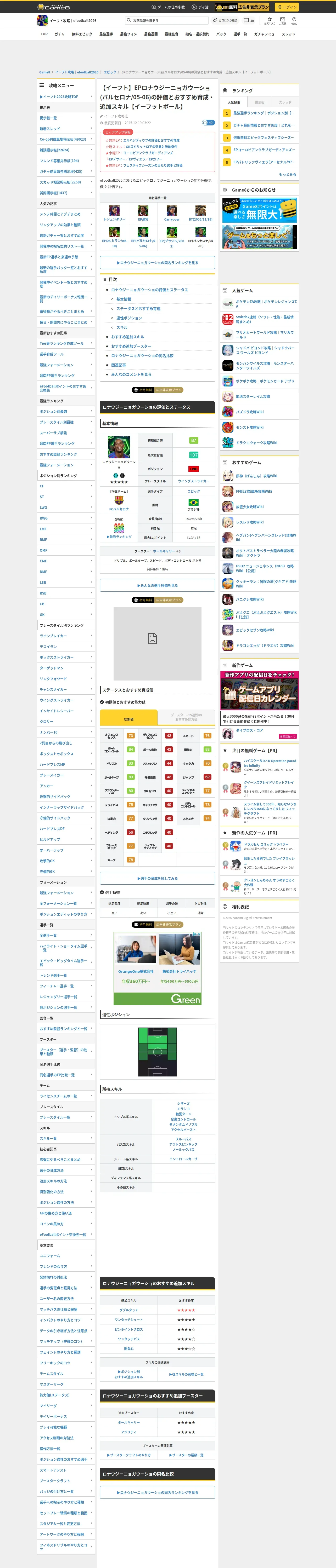This screenshot has height=1568, width=336.
Task: Open the Game8 logo home link
Action: tap(53, 7)
